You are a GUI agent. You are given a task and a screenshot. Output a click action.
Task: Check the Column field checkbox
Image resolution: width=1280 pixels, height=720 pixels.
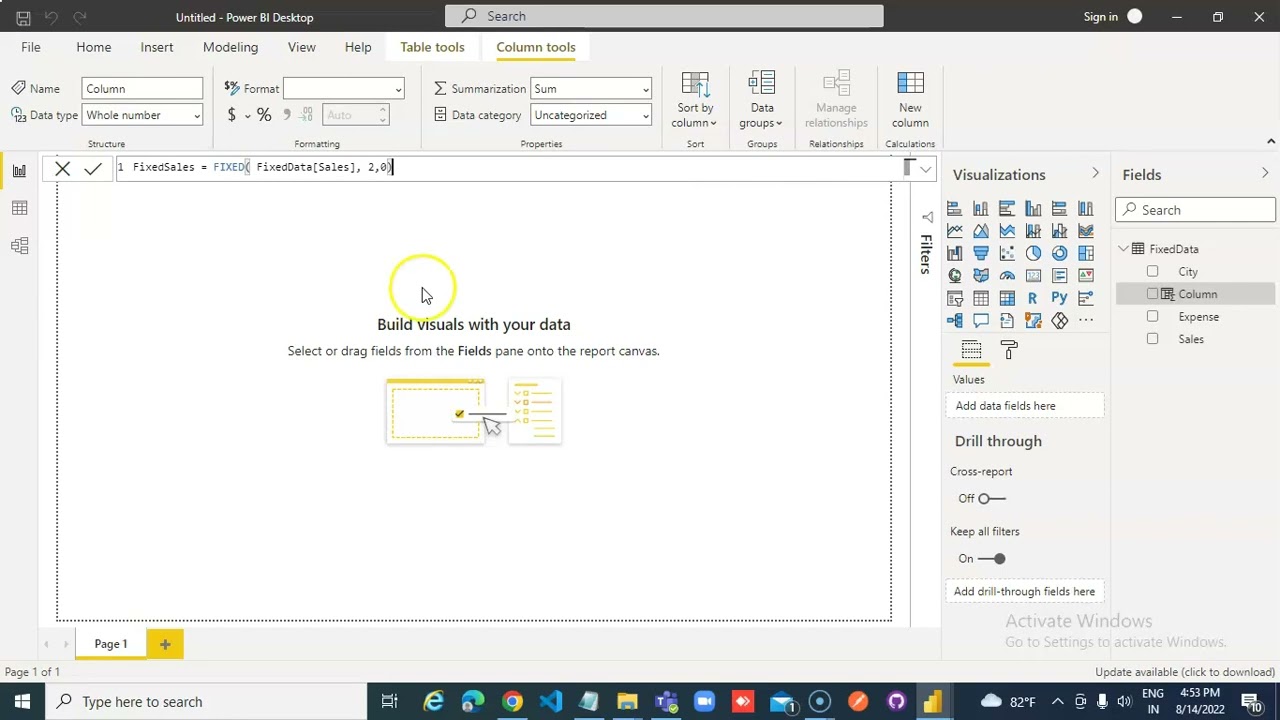coord(1152,294)
